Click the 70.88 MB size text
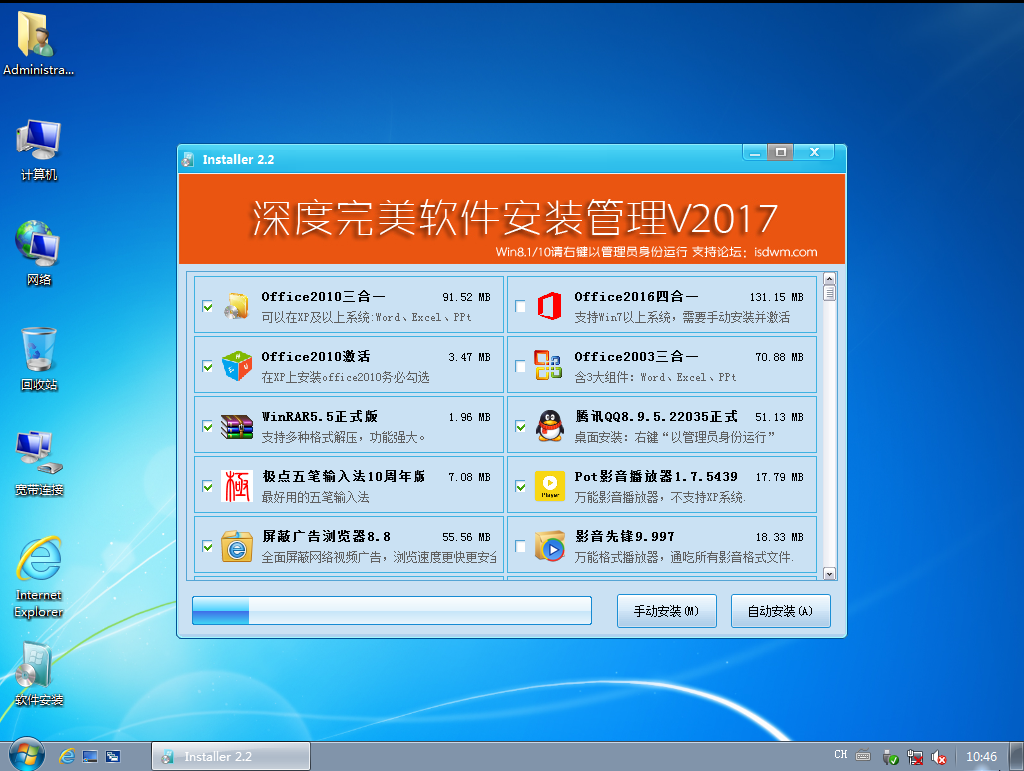This screenshot has height=771, width=1024. coord(779,357)
